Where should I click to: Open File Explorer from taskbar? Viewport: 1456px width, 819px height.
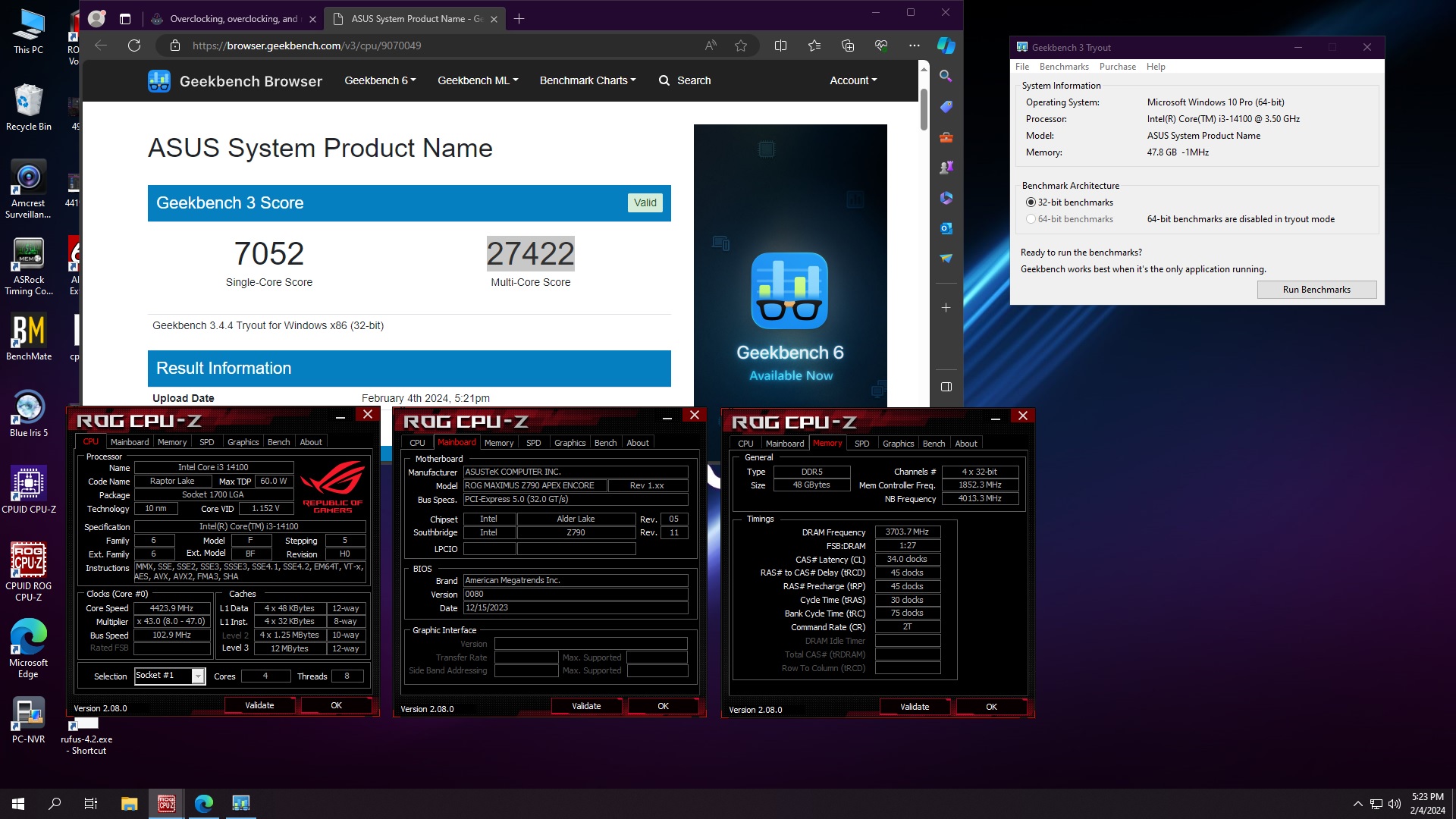pos(130,803)
